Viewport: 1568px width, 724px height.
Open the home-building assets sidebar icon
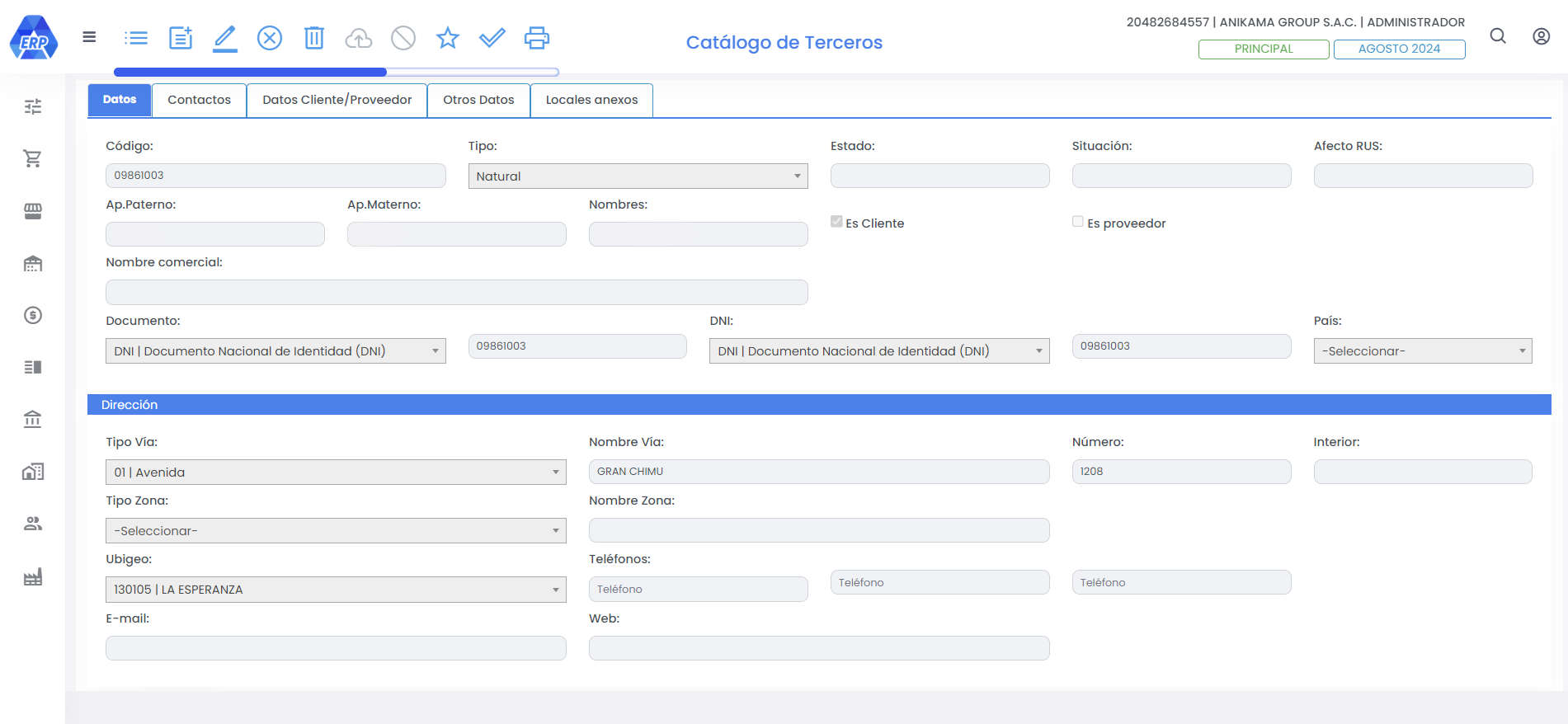tap(33, 472)
